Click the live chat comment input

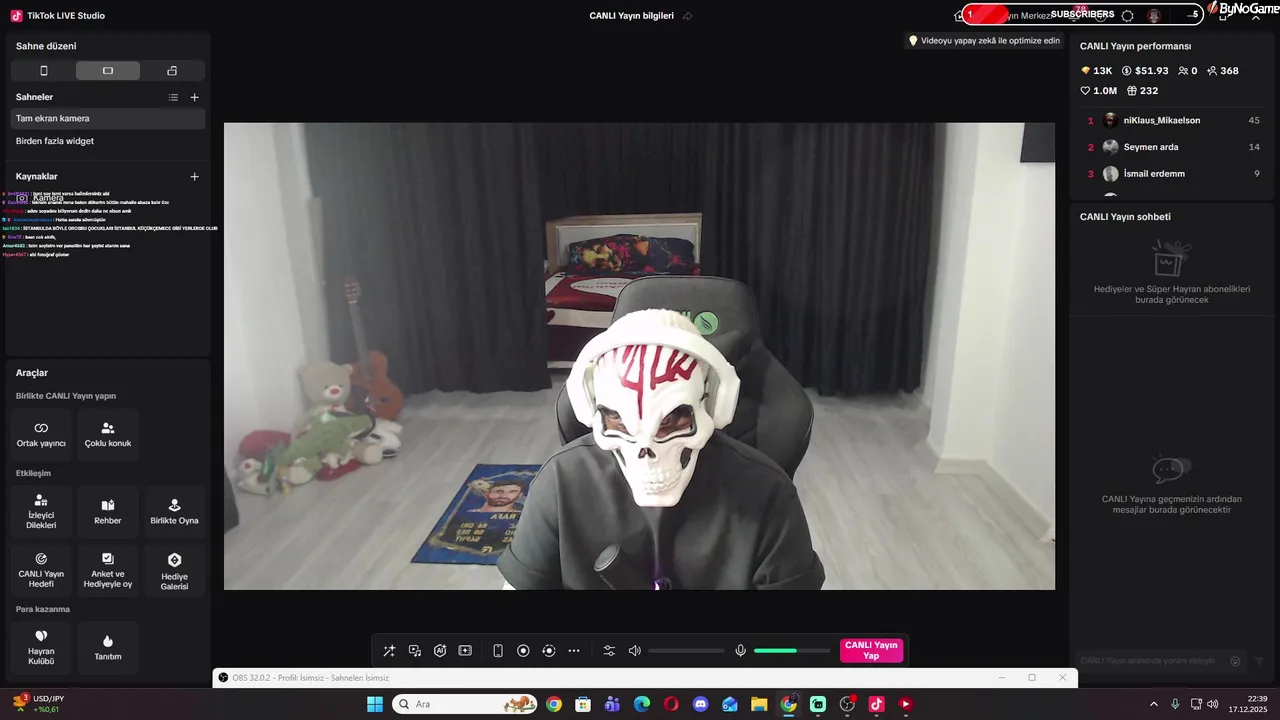click(x=1150, y=661)
